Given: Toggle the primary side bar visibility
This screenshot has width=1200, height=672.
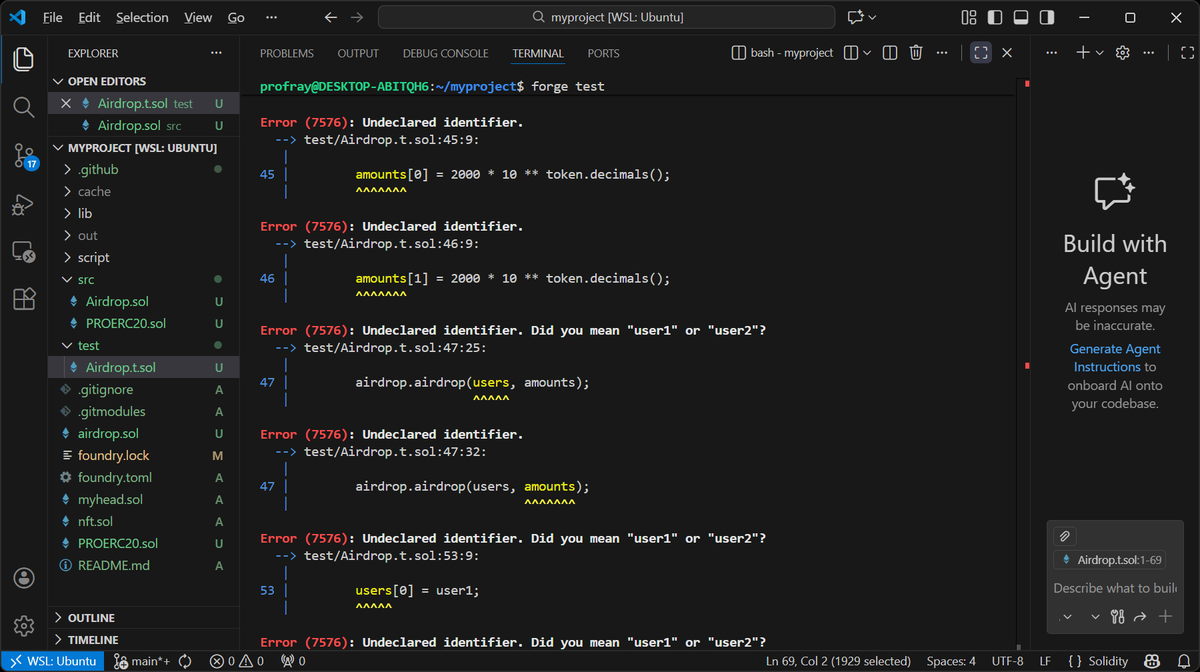Looking at the screenshot, I should (993, 17).
